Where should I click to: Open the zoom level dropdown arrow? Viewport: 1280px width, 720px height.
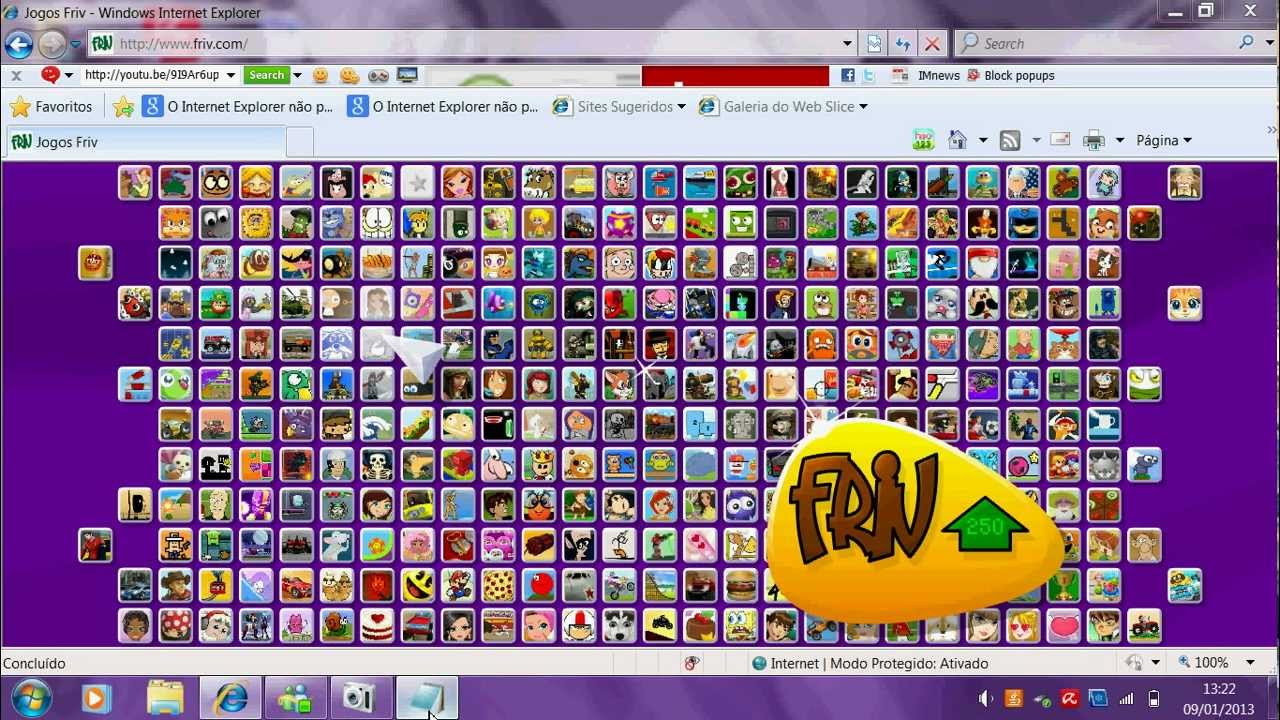[x=1250, y=663]
